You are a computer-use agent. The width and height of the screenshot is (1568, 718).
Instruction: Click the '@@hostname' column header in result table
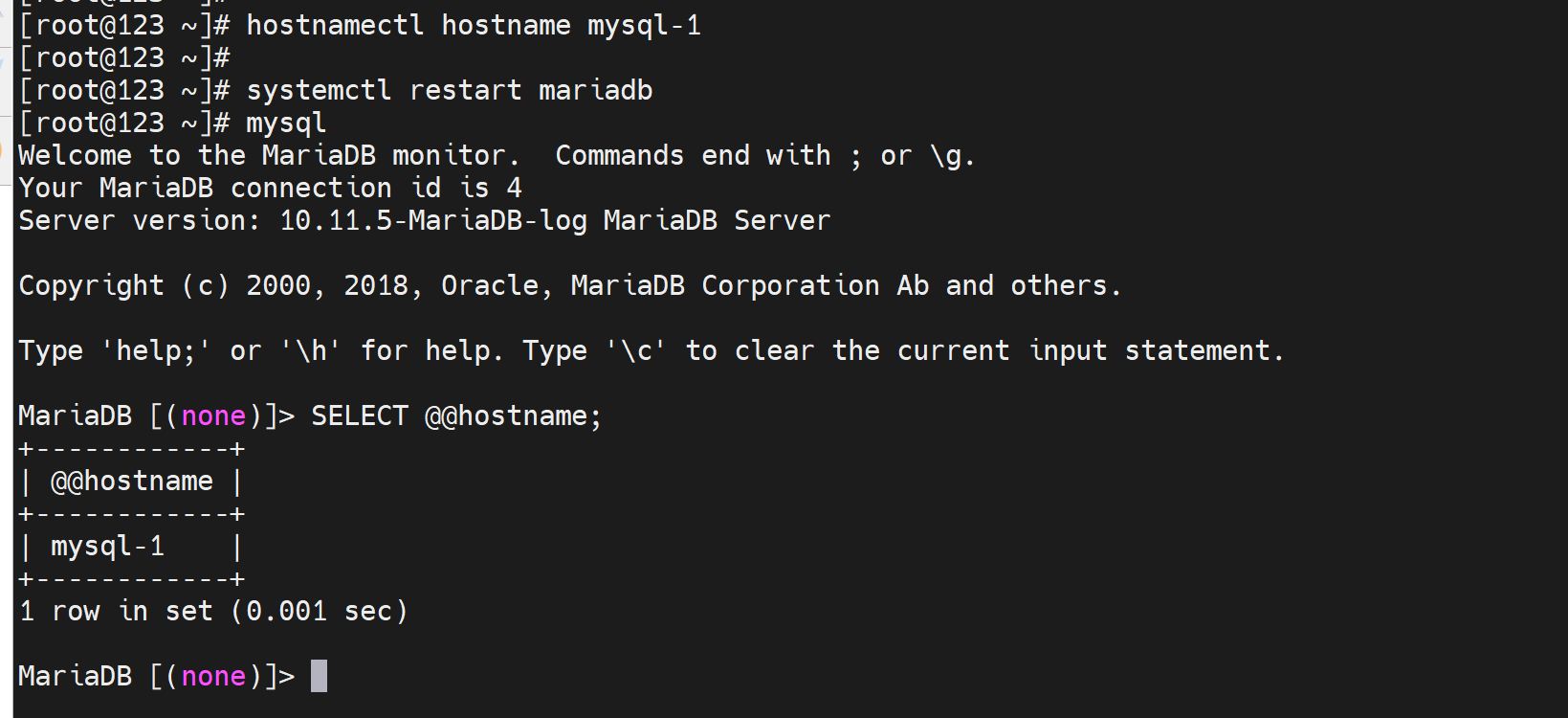click(x=132, y=482)
